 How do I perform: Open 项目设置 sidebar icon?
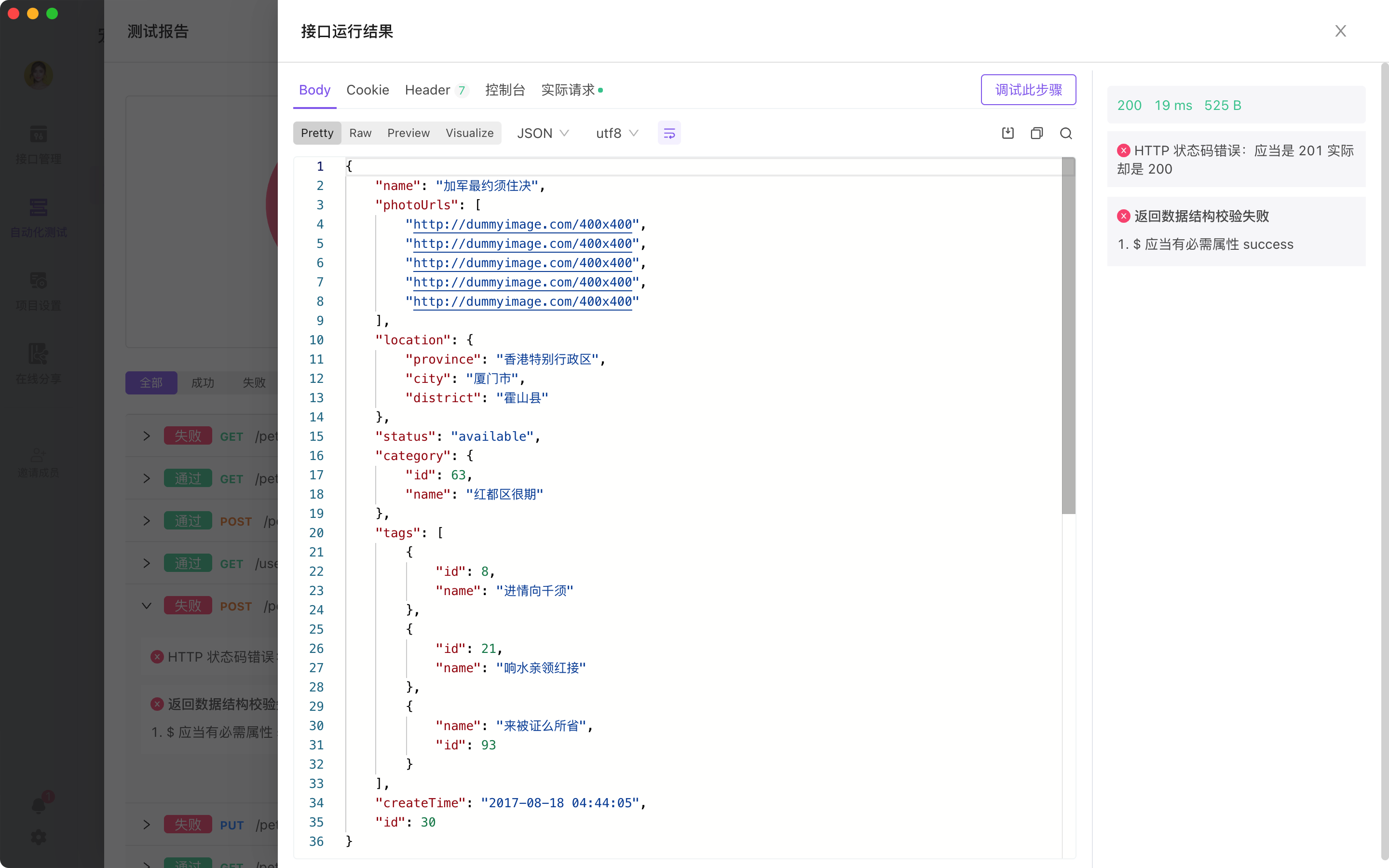click(x=39, y=281)
